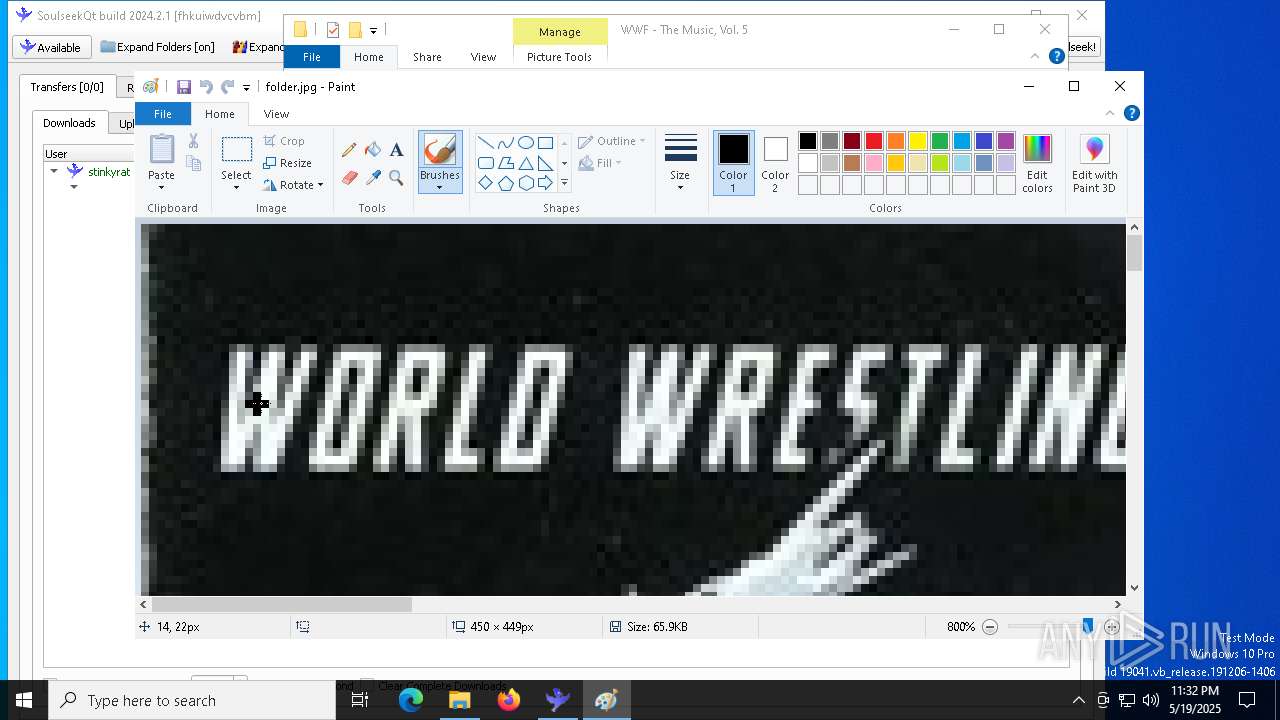This screenshot has height=720, width=1280.
Task: Collapse the stinkyrat tree node in SoulseekQt
Action: [54, 171]
